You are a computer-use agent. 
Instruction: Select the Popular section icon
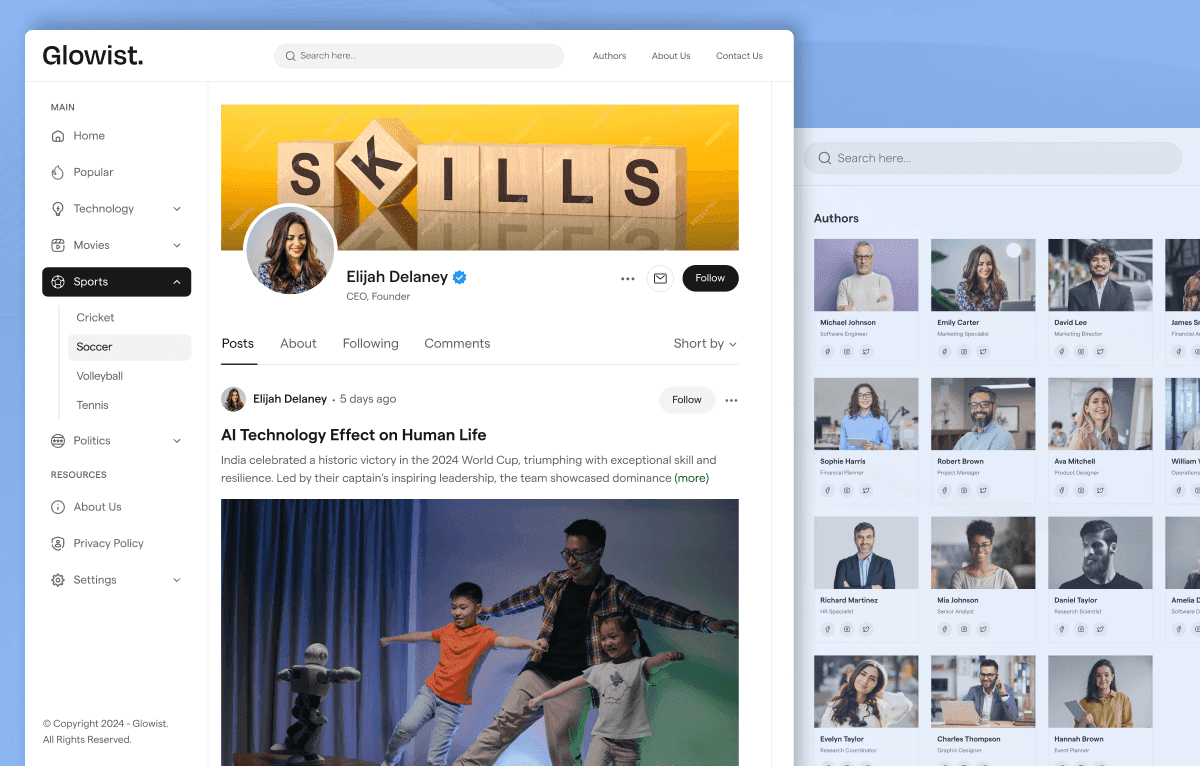[x=60, y=172]
